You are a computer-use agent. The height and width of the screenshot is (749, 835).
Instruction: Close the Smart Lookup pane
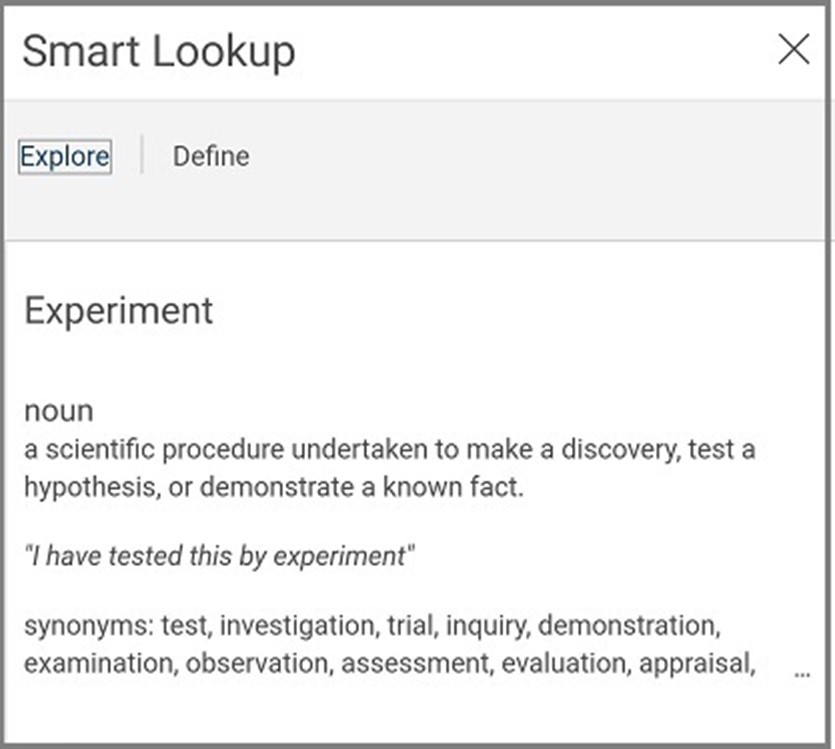click(793, 49)
